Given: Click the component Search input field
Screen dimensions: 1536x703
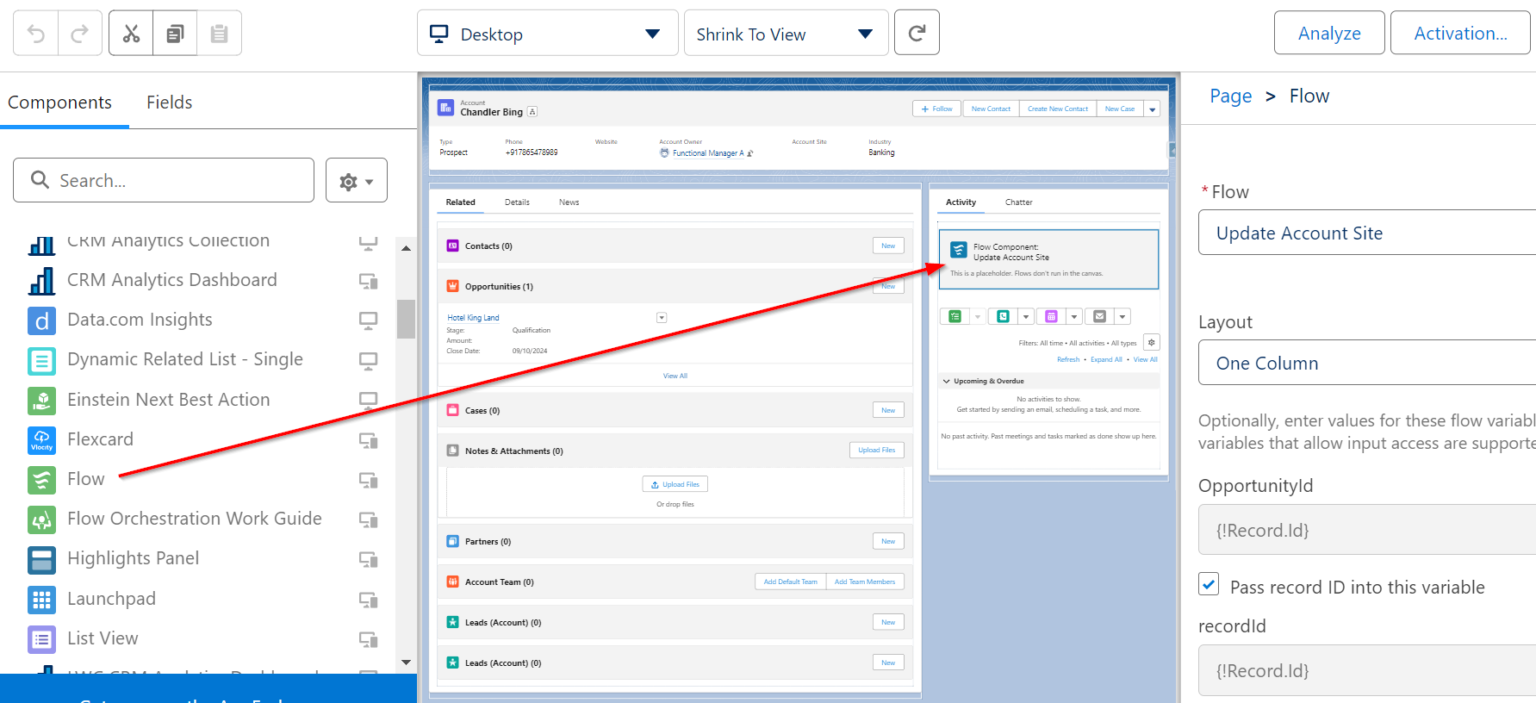Looking at the screenshot, I should pos(164,181).
